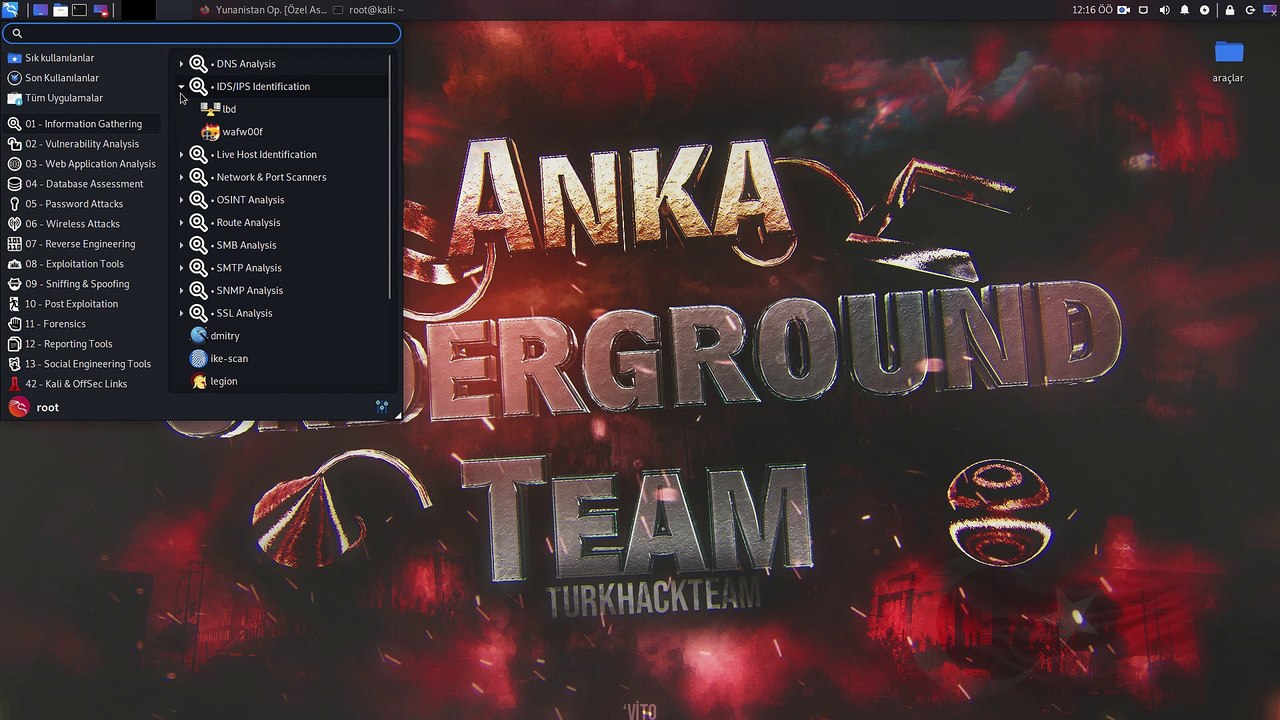The width and height of the screenshot is (1280, 720).
Task: Click the OSINT Analysis label
Action: pos(248,200)
